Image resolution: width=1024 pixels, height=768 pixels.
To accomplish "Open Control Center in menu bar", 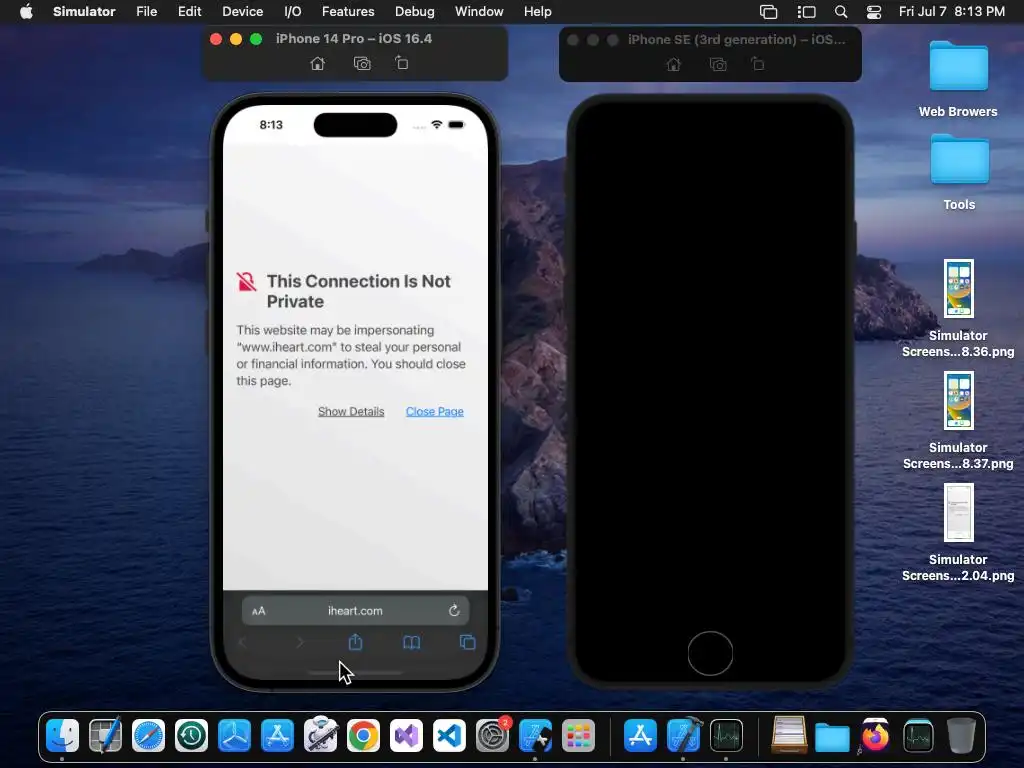I will click(874, 12).
